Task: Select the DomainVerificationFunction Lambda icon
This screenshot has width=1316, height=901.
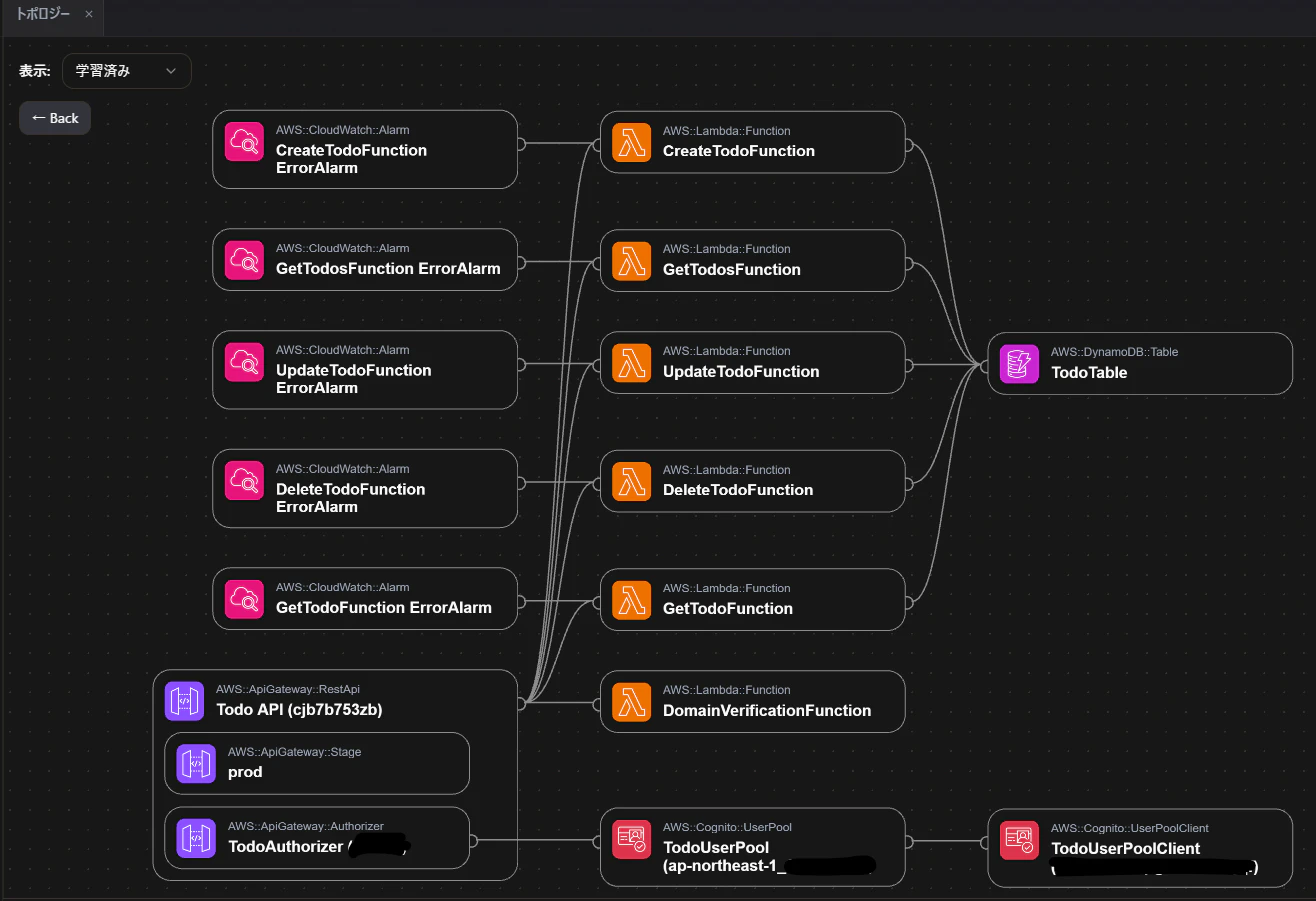Action: click(x=631, y=702)
